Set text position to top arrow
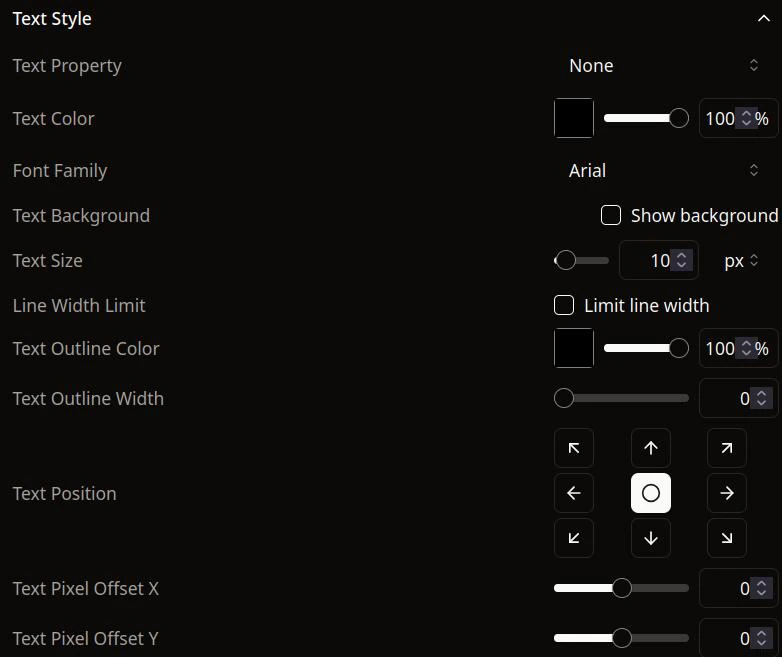The image size is (782, 657). coord(650,448)
